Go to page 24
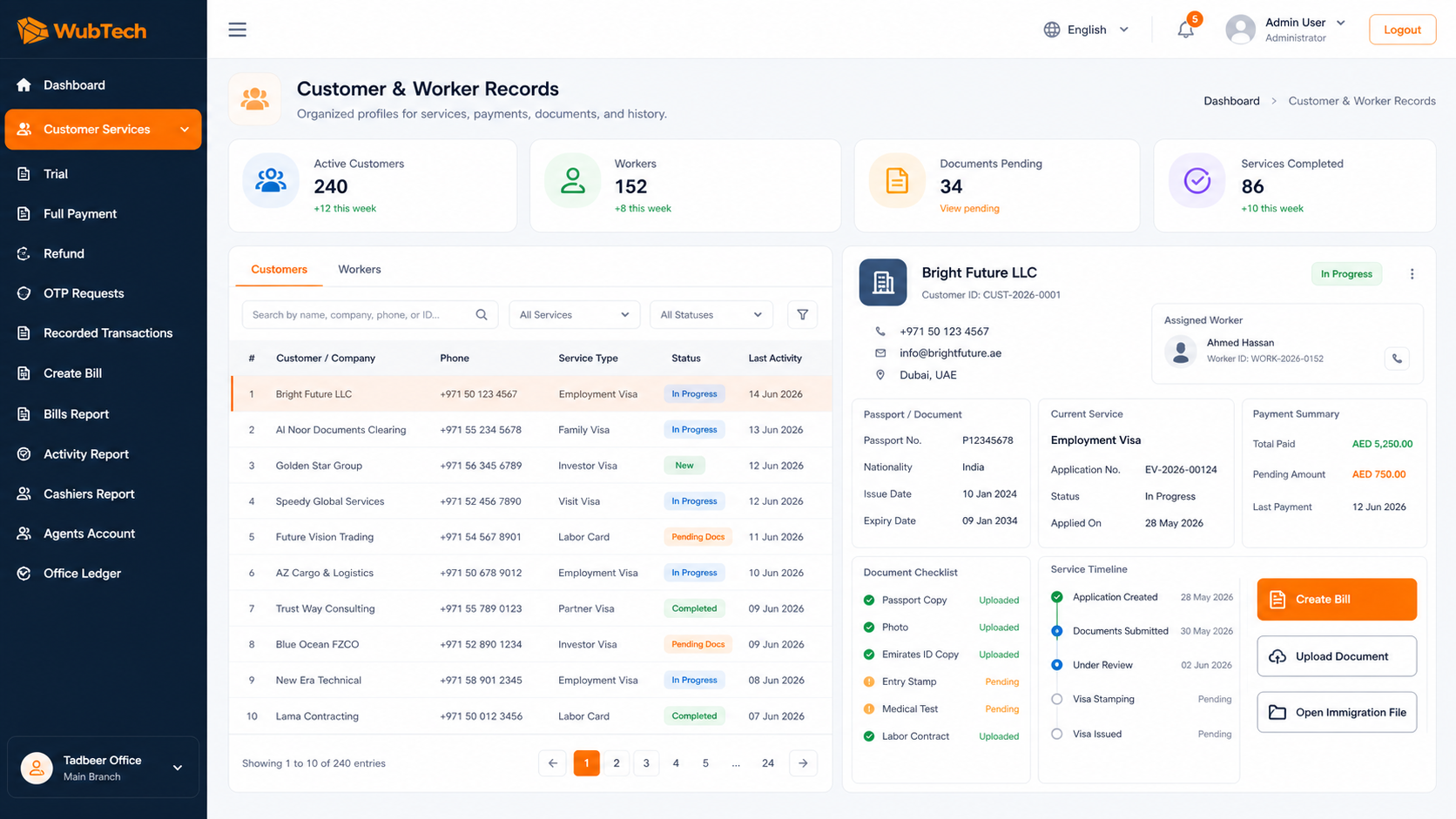Image resolution: width=1456 pixels, height=819 pixels. [768, 763]
